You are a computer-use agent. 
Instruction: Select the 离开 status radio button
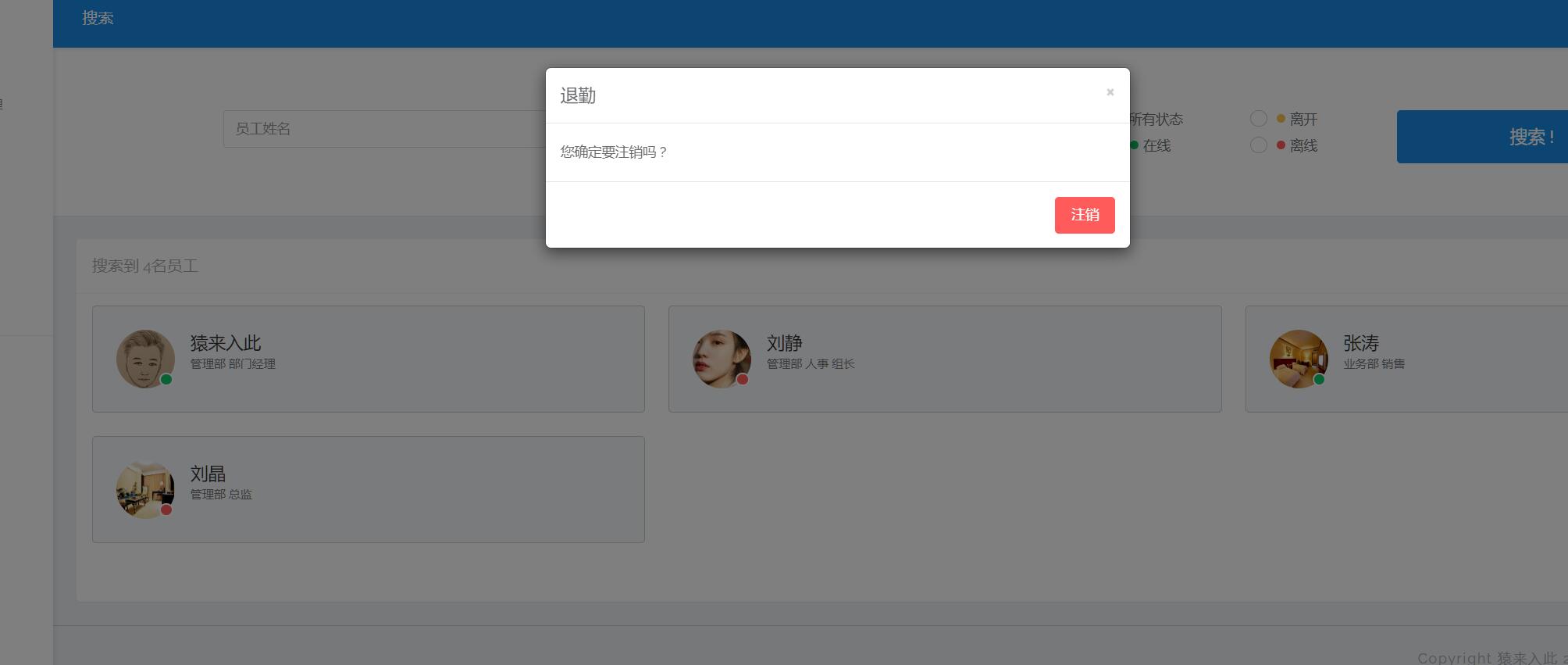[x=1258, y=119]
